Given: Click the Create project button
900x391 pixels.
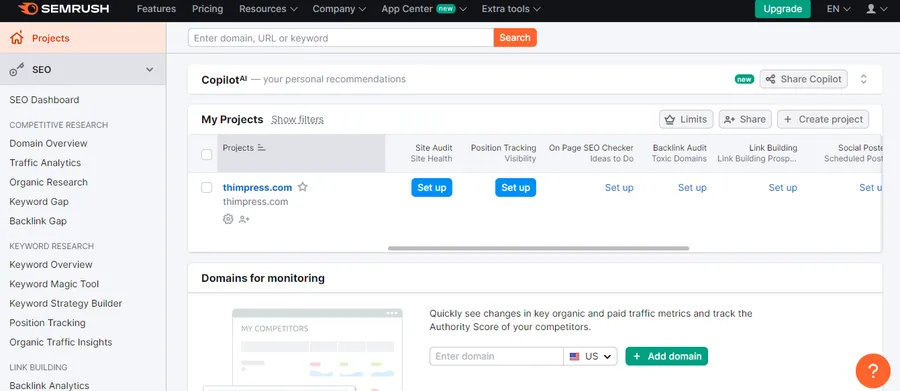Looking at the screenshot, I should 823,119.
